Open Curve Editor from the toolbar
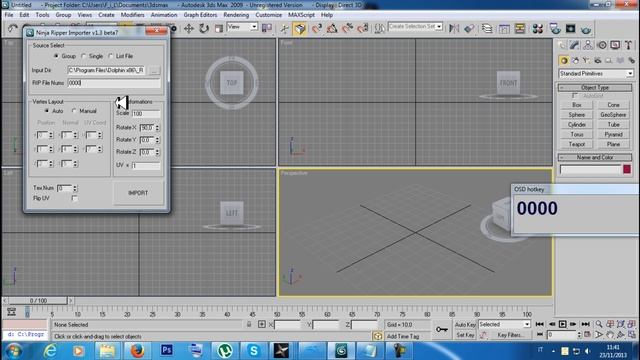Image resolution: width=640 pixels, height=360 pixels. point(504,29)
